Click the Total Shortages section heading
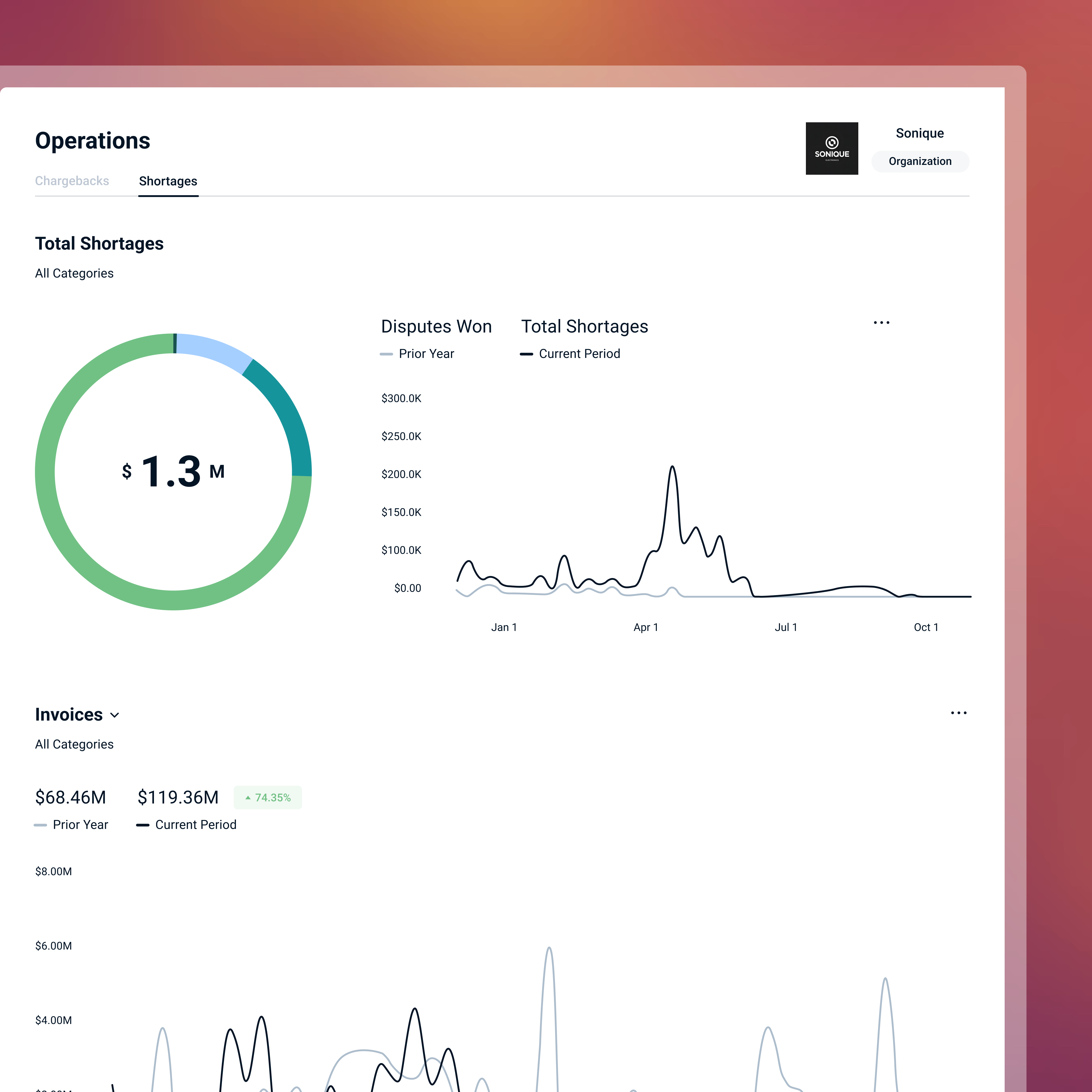This screenshot has height=1092, width=1092. (x=99, y=244)
